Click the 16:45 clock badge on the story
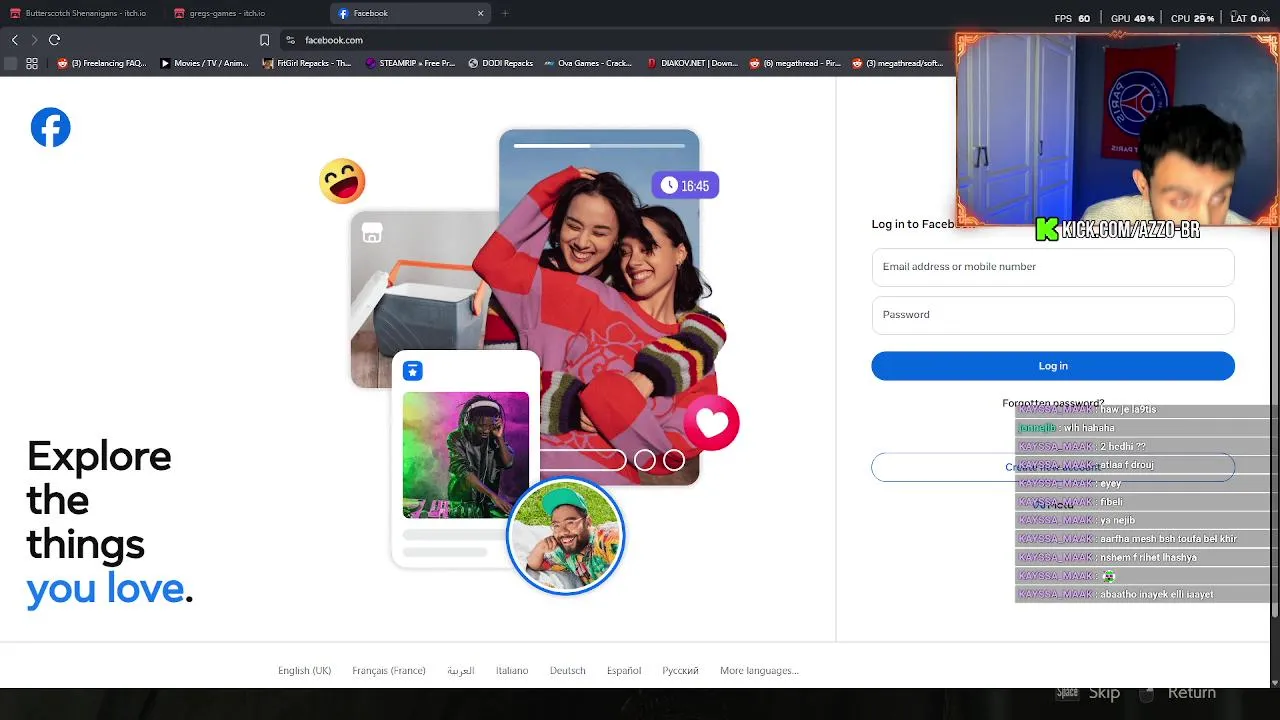The height and width of the screenshot is (720, 1280). coord(685,186)
